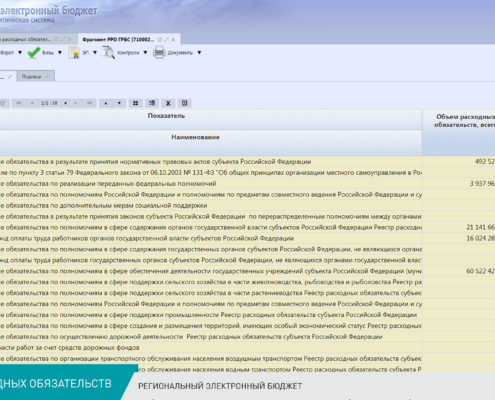
Task: Click the pencil icon on the leftmost sub-tab
Action: 10,77
